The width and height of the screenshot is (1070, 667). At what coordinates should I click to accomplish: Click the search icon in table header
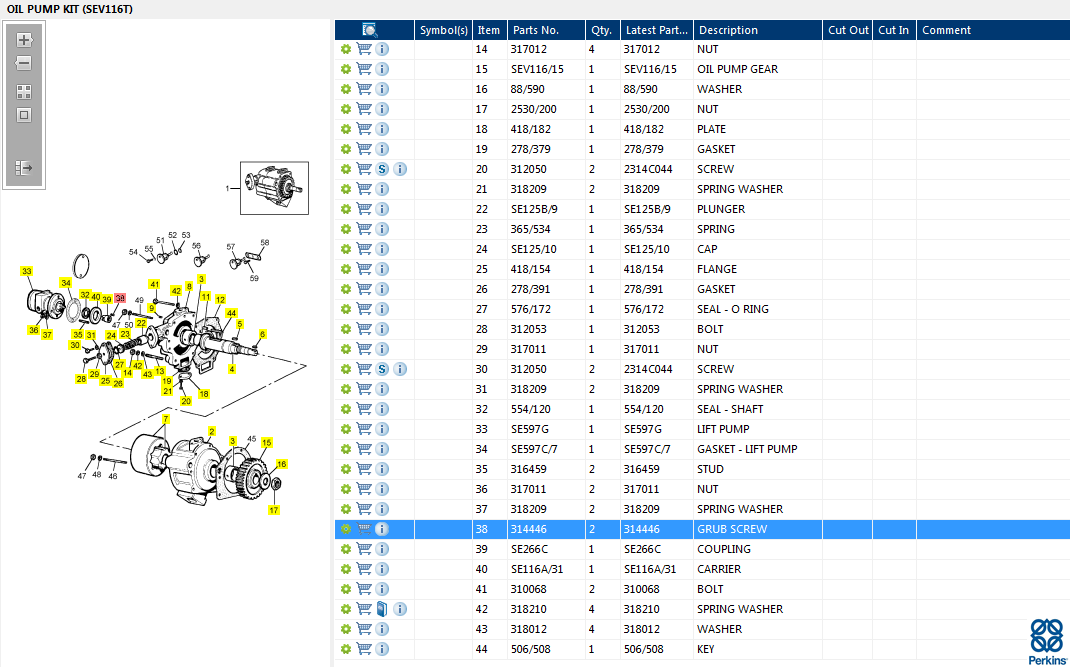[x=370, y=30]
